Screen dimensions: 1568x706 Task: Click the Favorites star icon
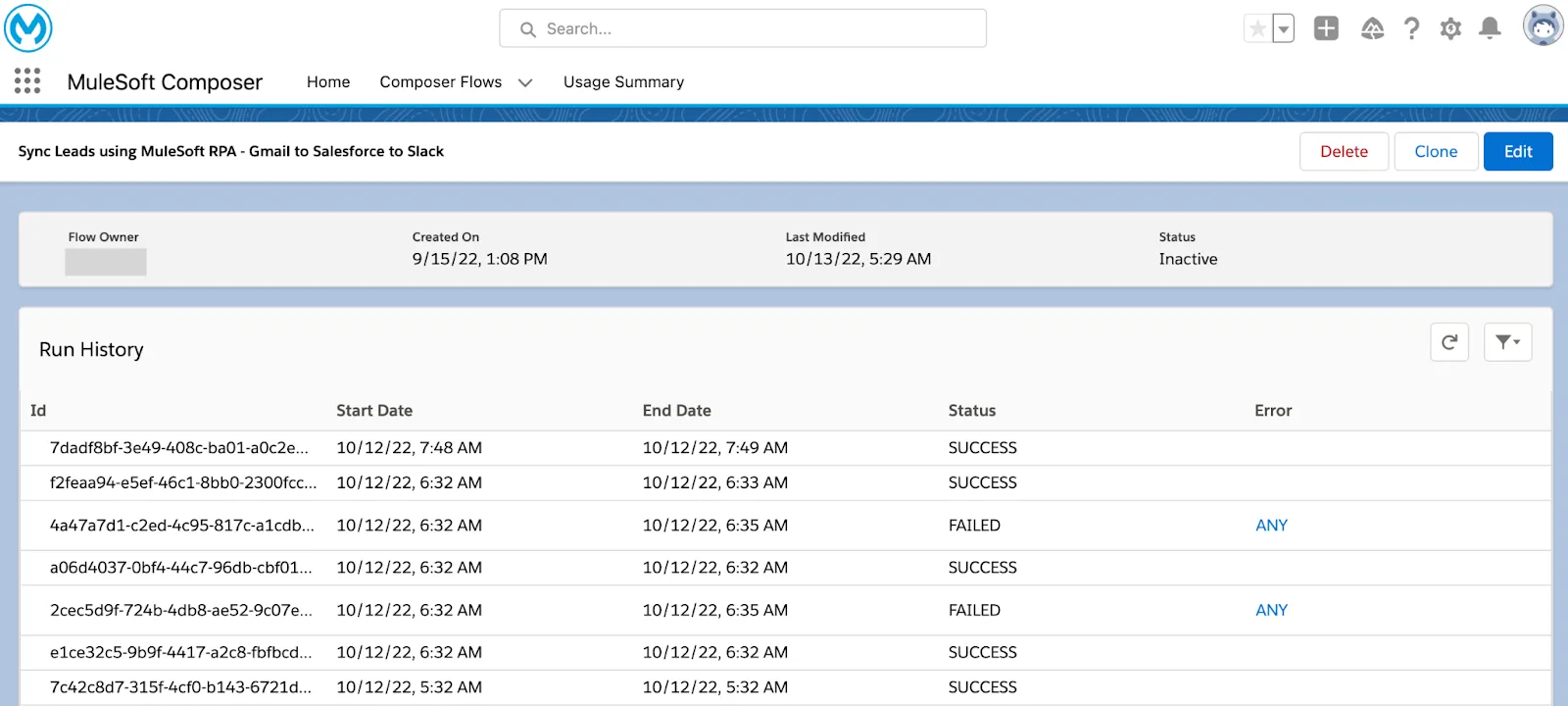click(1257, 28)
